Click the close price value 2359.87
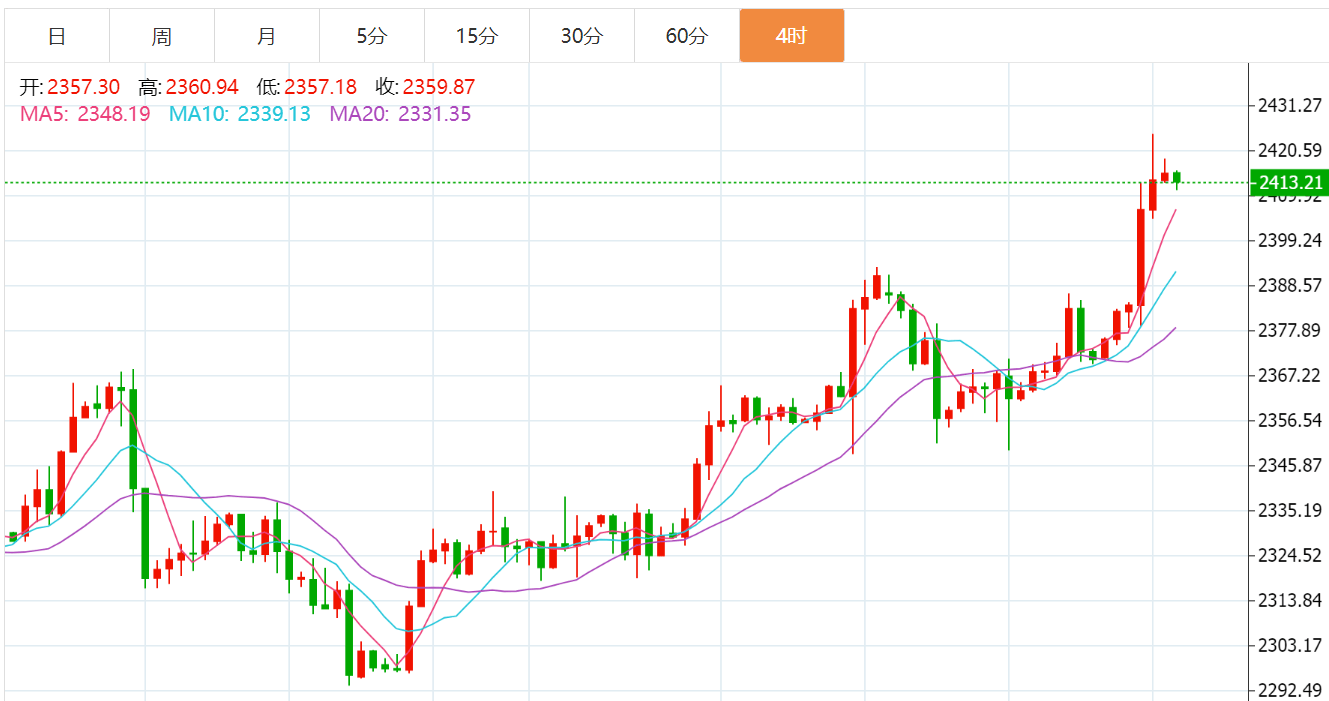Image resolution: width=1329 pixels, height=701 pixels. (439, 88)
